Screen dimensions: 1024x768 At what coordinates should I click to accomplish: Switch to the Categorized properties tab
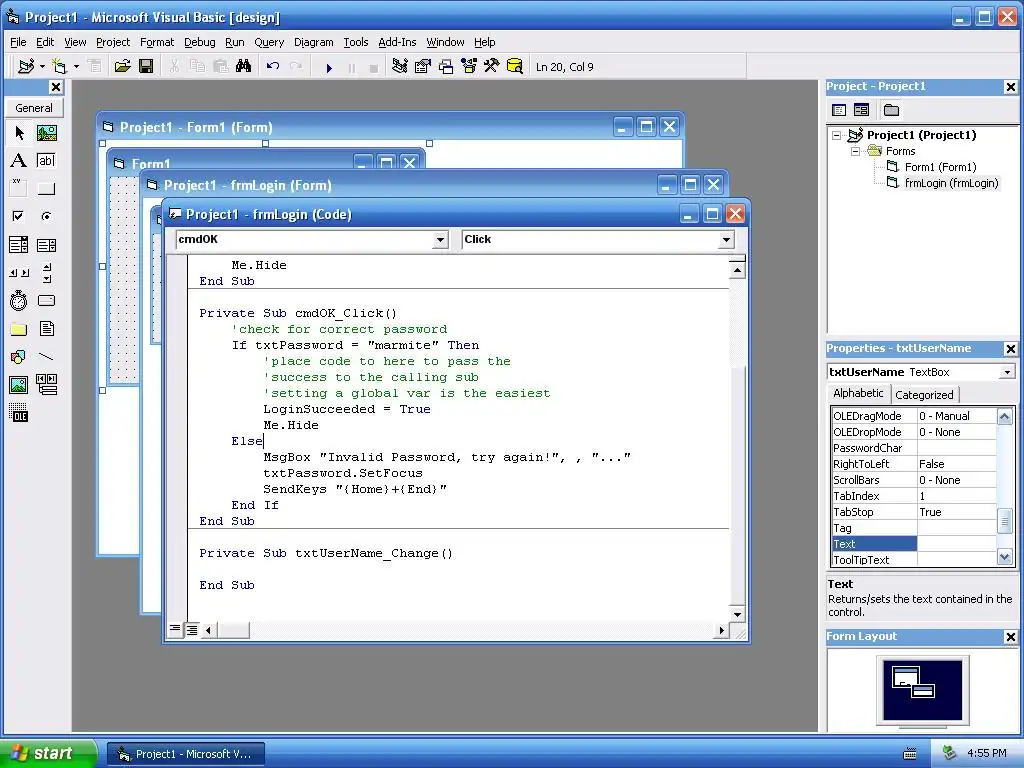(924, 394)
